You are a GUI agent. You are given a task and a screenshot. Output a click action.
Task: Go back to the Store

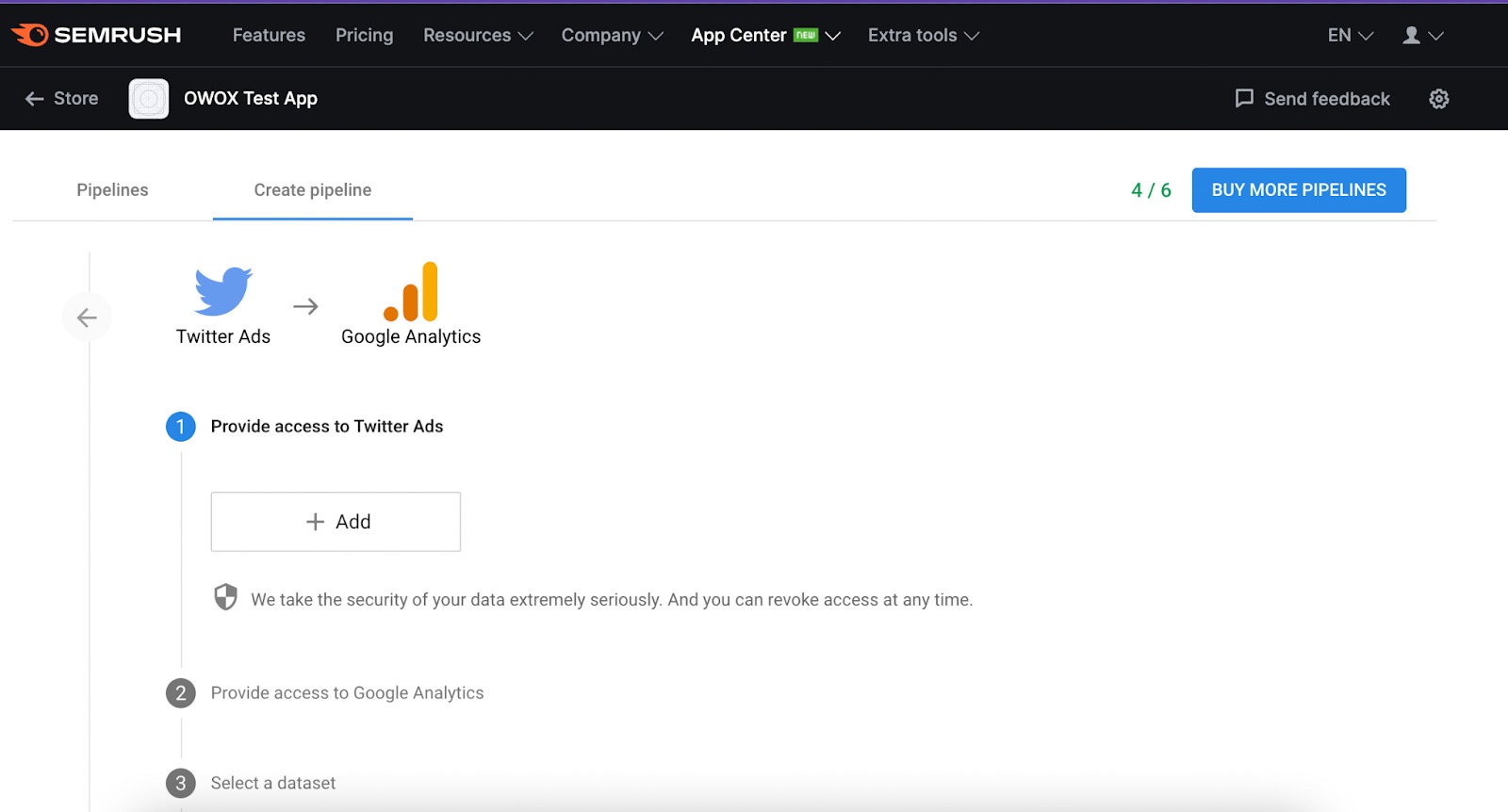(x=62, y=98)
